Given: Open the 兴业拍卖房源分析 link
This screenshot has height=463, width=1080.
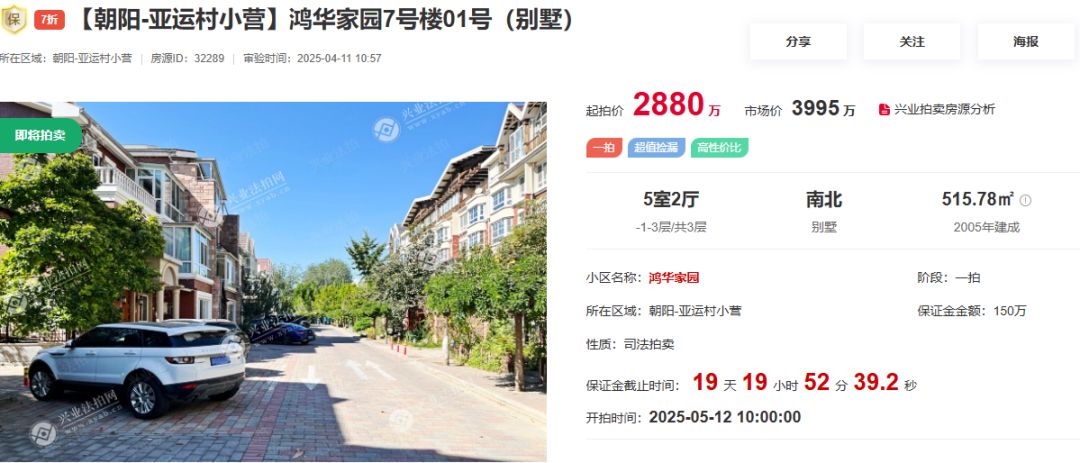Looking at the screenshot, I should [944, 110].
